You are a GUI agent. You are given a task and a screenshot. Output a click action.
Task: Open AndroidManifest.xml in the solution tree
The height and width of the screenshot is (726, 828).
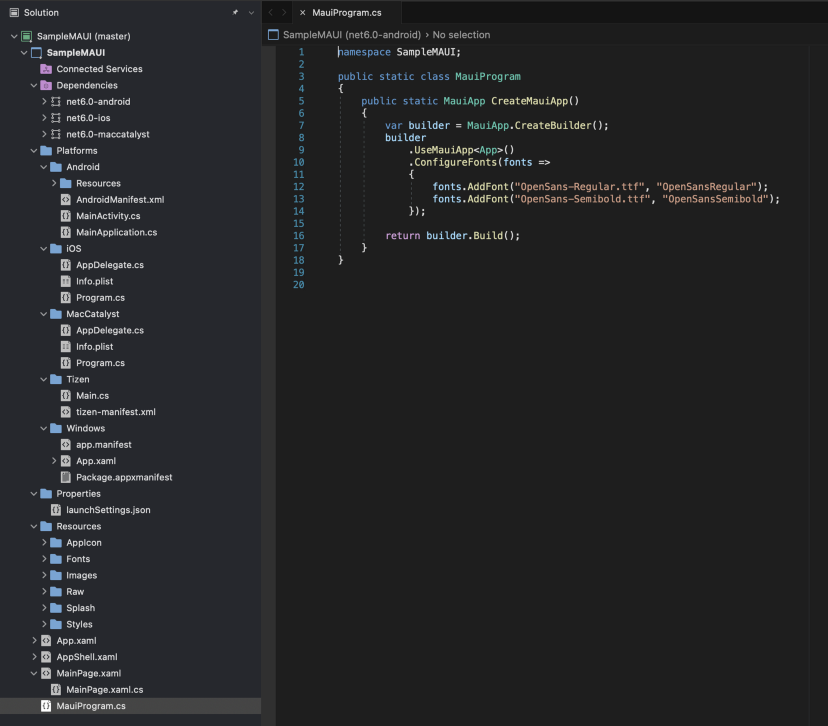pos(120,200)
